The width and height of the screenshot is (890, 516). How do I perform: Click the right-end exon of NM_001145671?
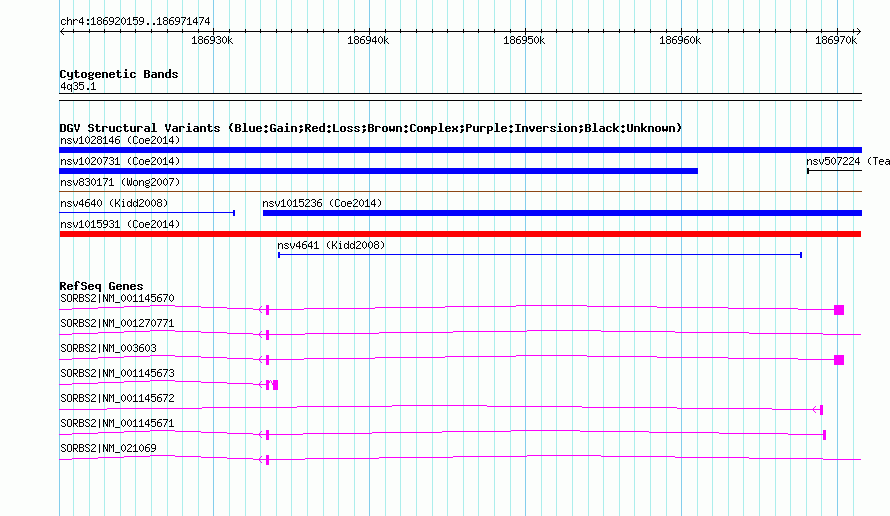click(824, 435)
